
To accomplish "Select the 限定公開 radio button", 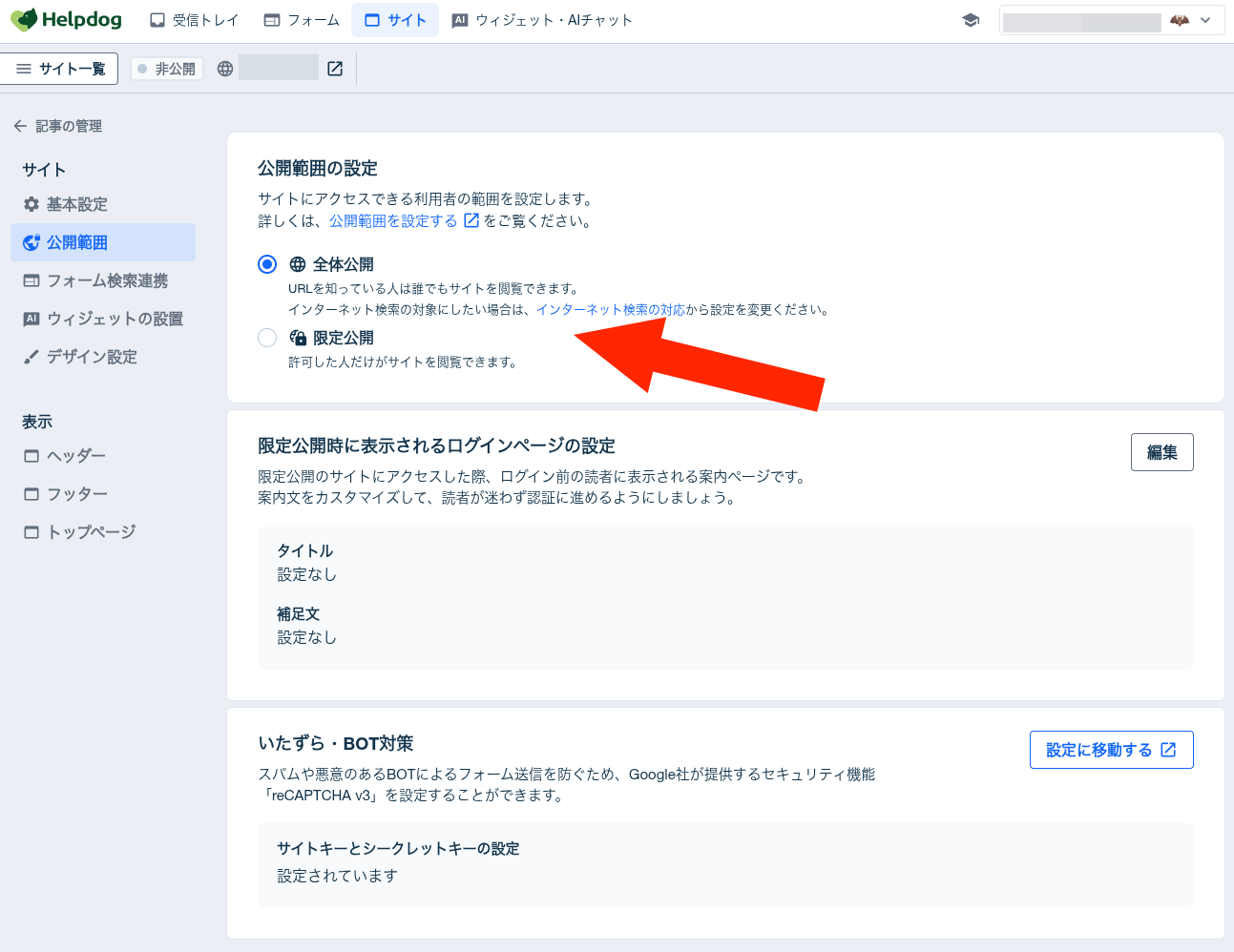I will (x=267, y=338).
